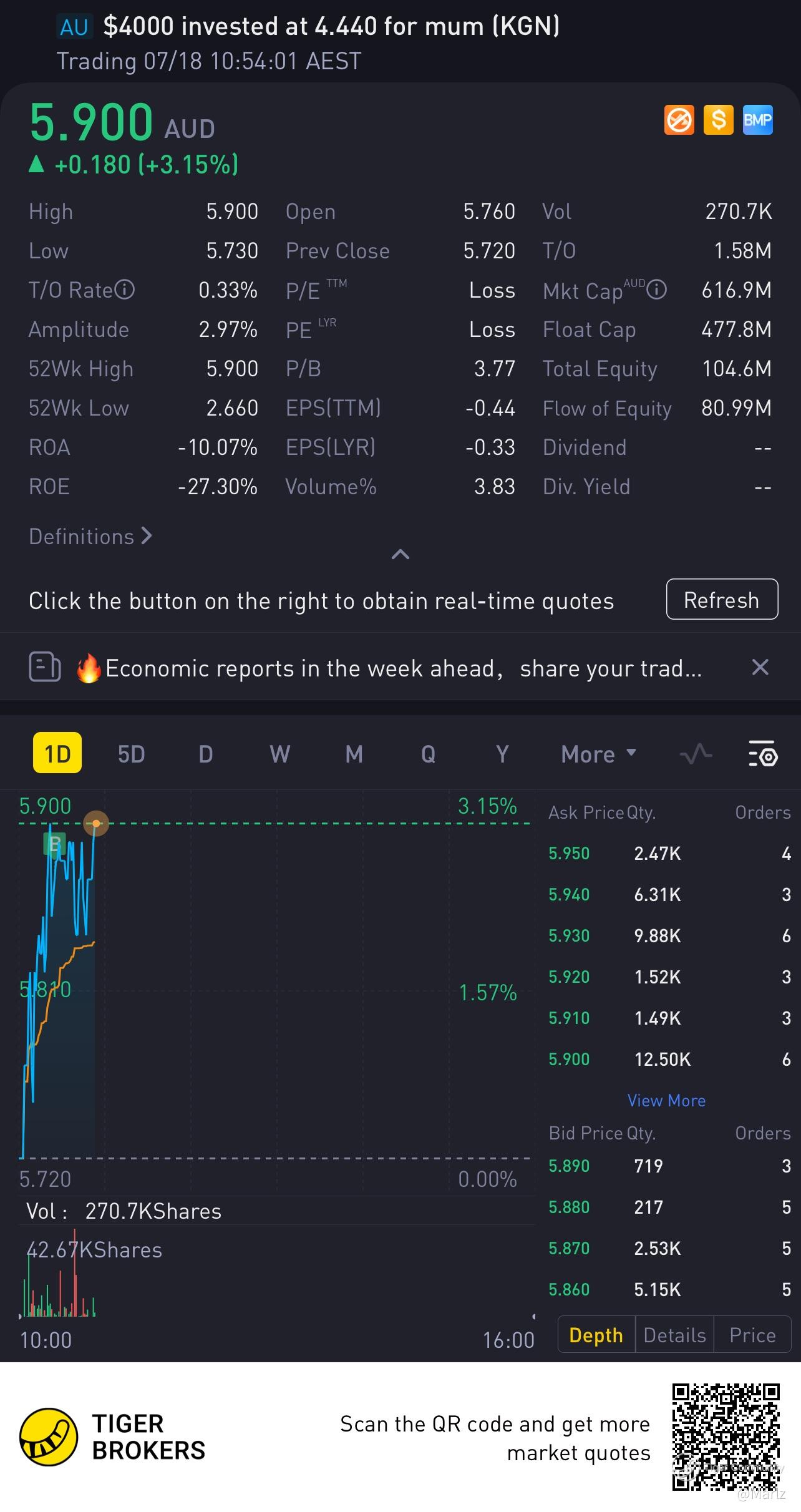The image size is (801, 1512).
Task: Tap the yellow dollar sign badge icon
Action: [x=718, y=120]
